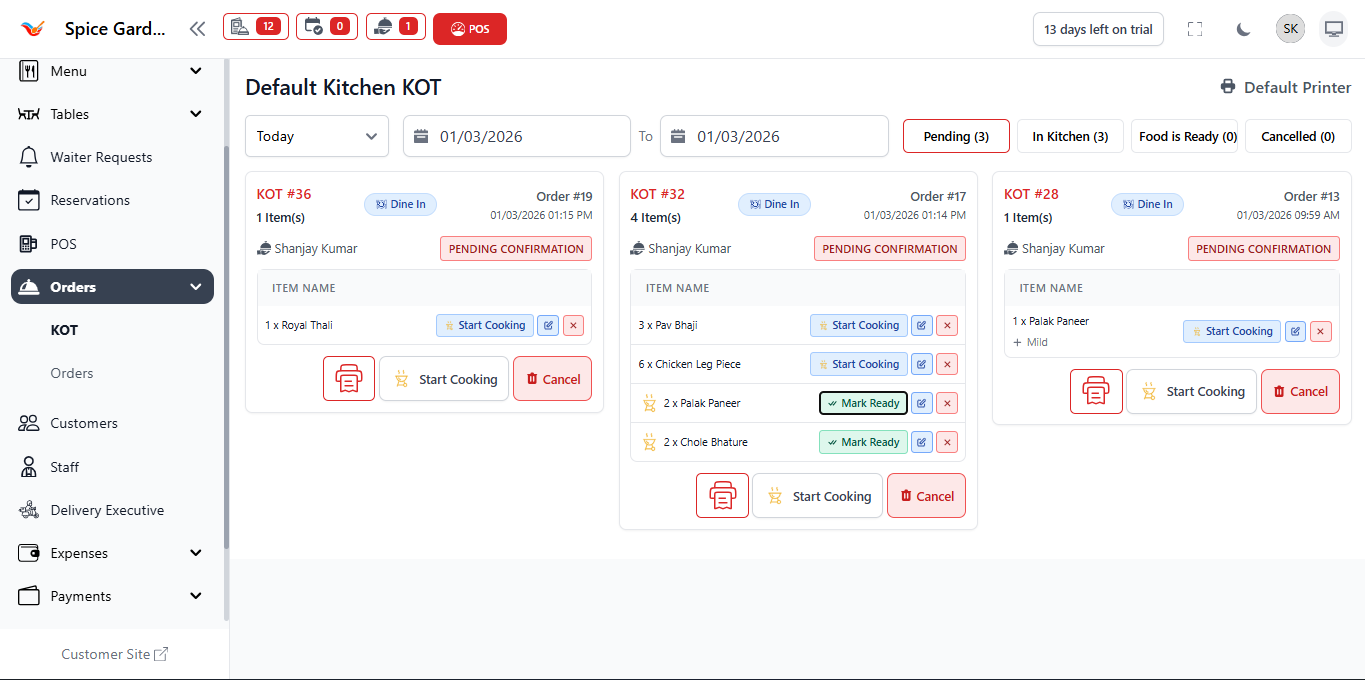Remove Pav Bhaji using the red x icon

pyautogui.click(x=946, y=325)
